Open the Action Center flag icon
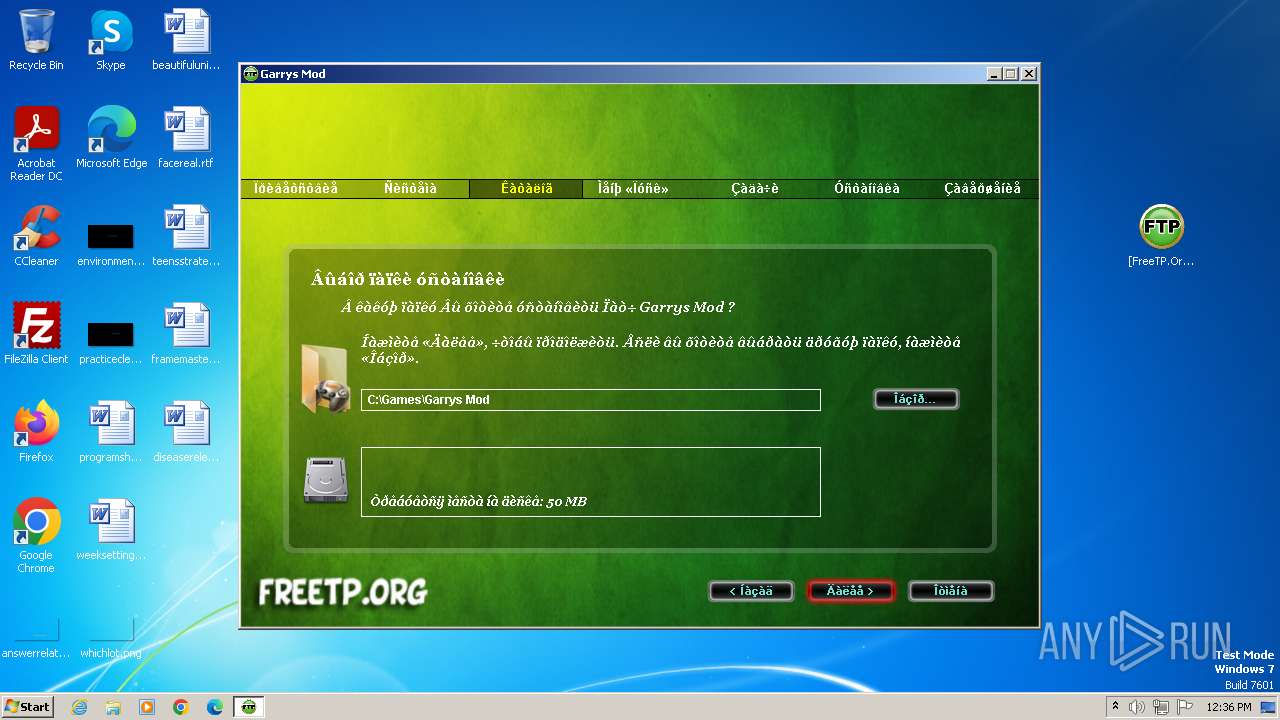The width and height of the screenshot is (1280, 720). coord(1185,707)
